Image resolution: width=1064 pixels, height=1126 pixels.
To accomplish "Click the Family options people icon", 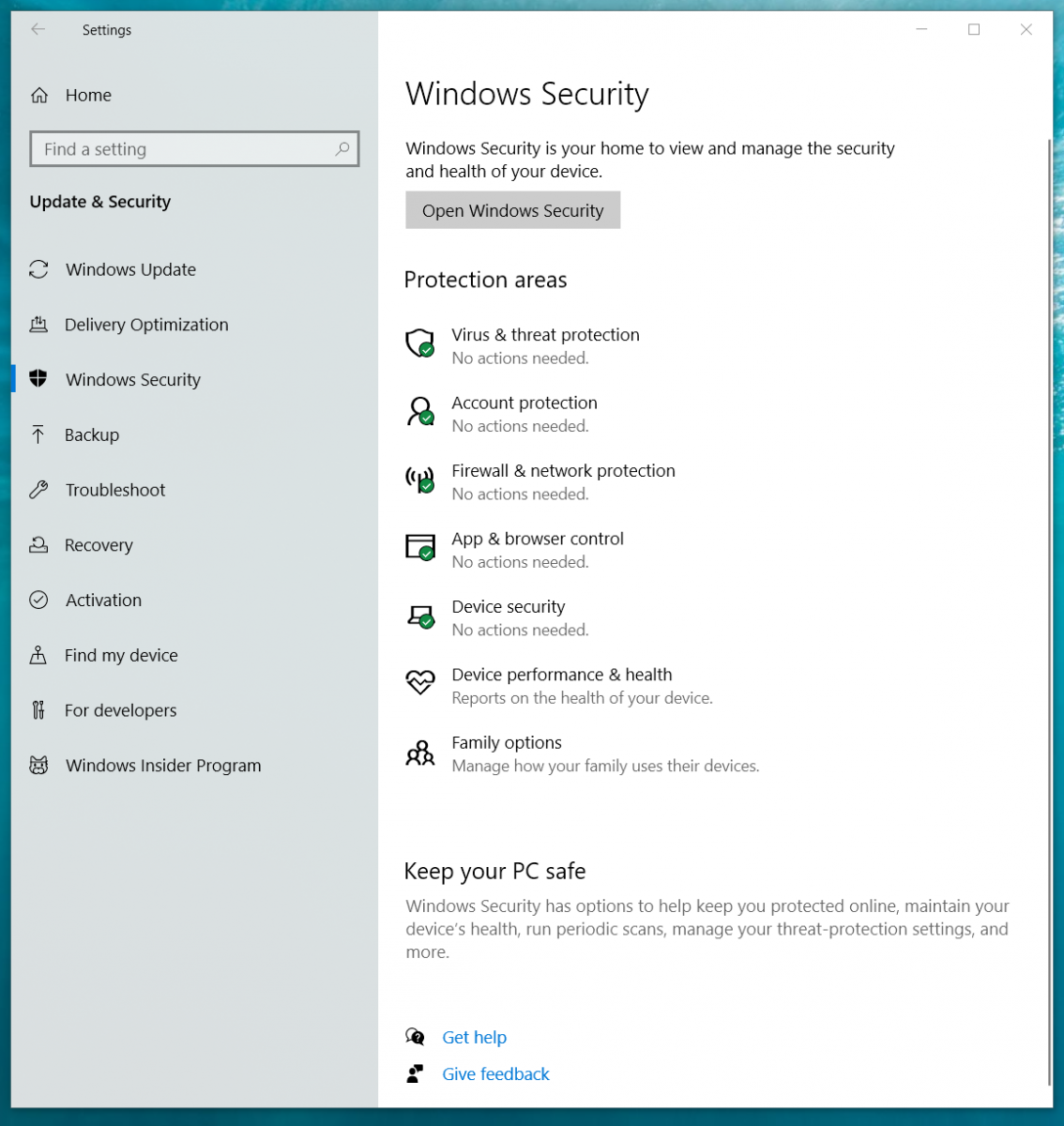I will pos(420,752).
